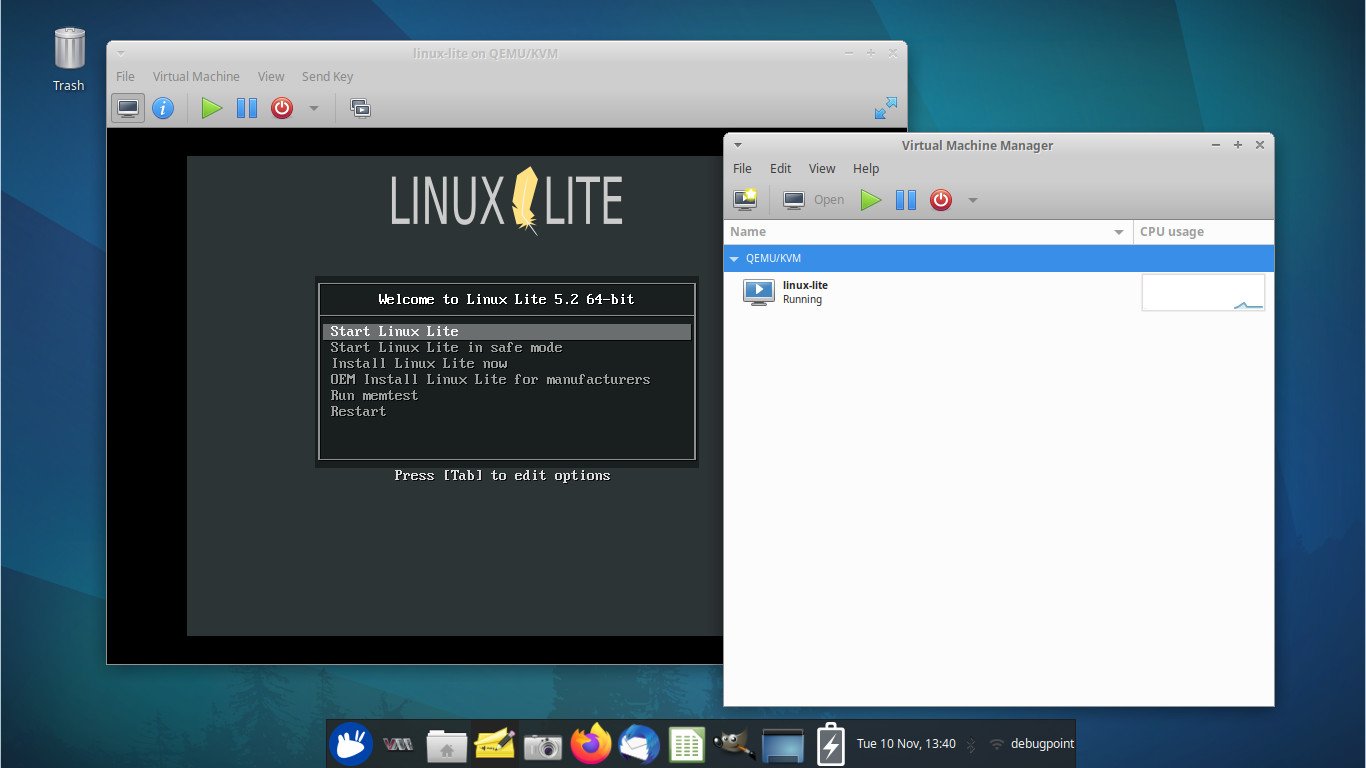Launch GIMP from the taskbar
Image resolution: width=1366 pixels, height=768 pixels.
(x=735, y=743)
